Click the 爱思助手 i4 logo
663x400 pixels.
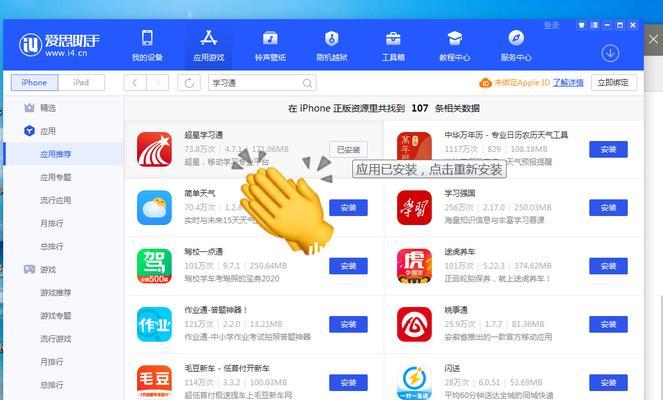click(x=59, y=44)
